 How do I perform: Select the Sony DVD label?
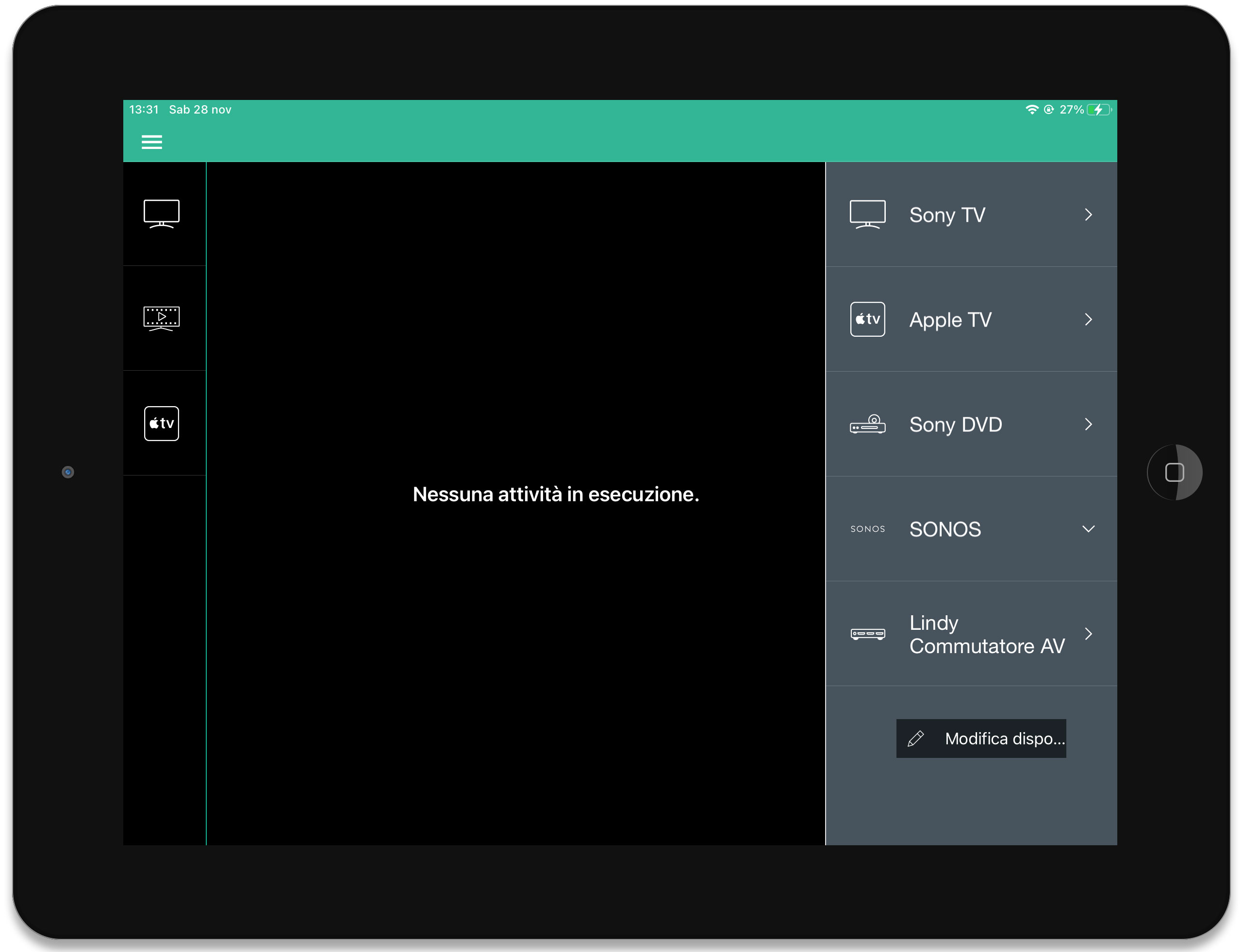(x=956, y=425)
